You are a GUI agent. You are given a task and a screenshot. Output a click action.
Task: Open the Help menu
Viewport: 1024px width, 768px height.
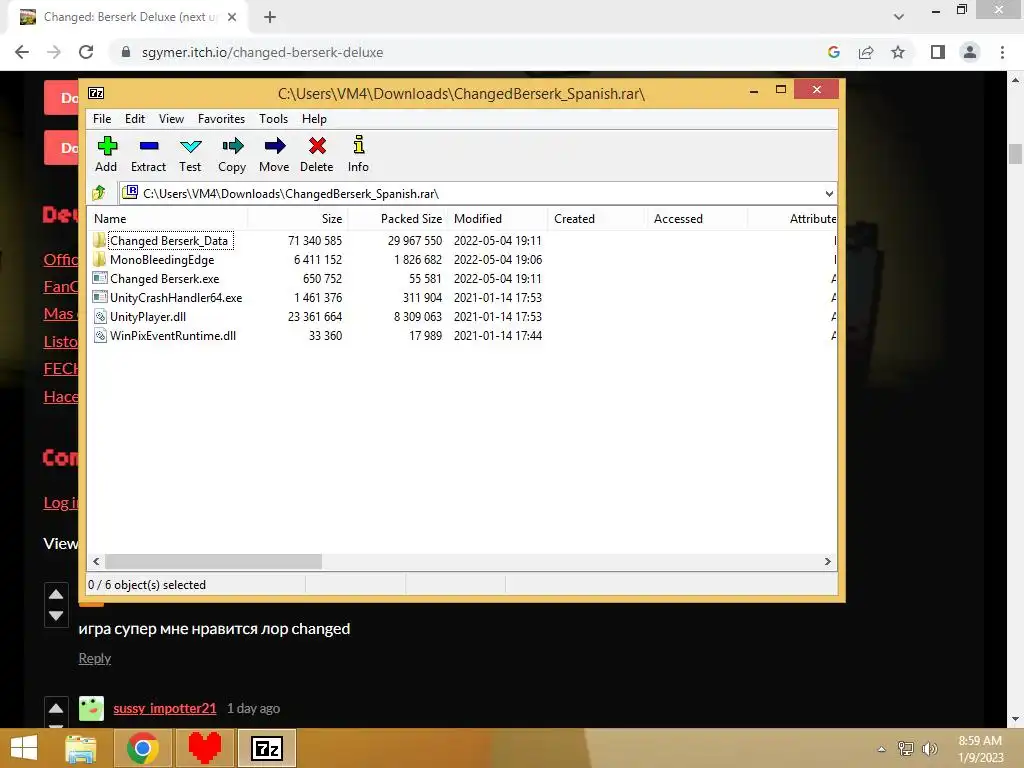pyautogui.click(x=314, y=119)
